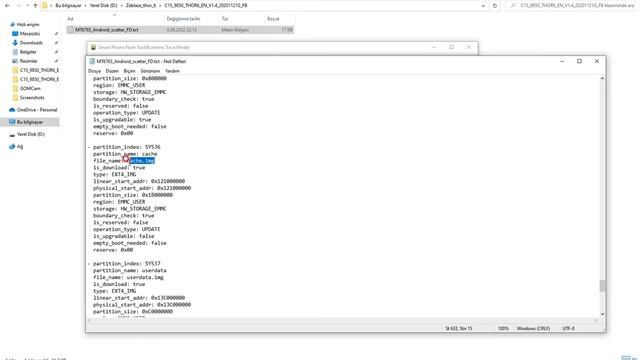
Task: Click 100% zoom in Notepad status bar
Action: tap(503, 328)
